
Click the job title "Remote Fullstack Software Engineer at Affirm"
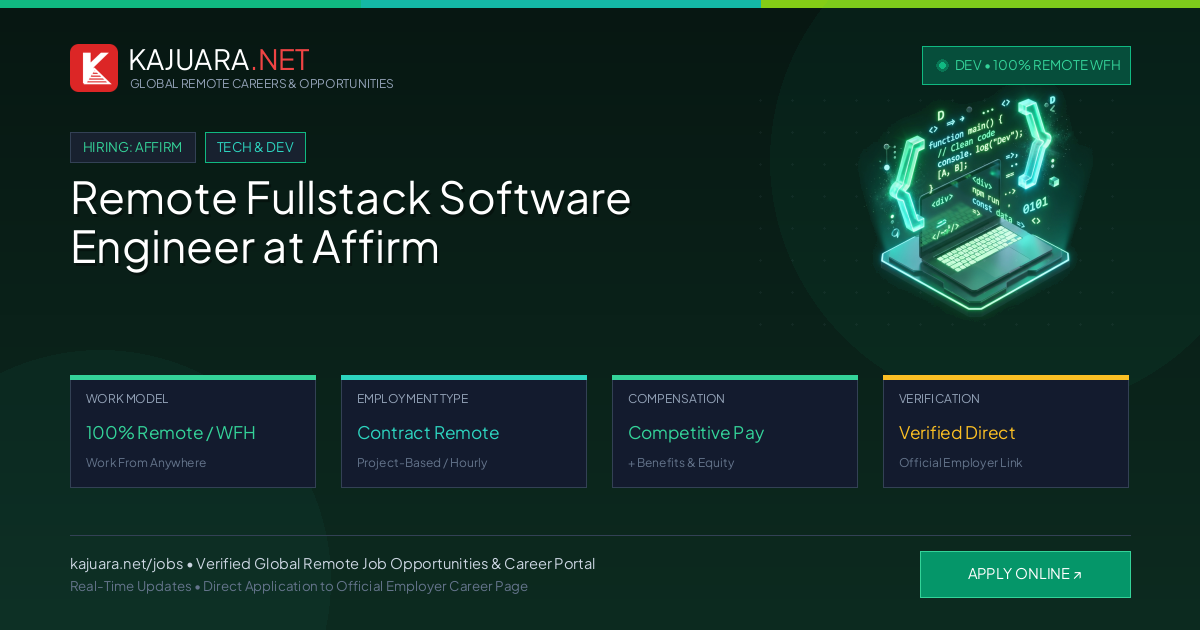351,222
